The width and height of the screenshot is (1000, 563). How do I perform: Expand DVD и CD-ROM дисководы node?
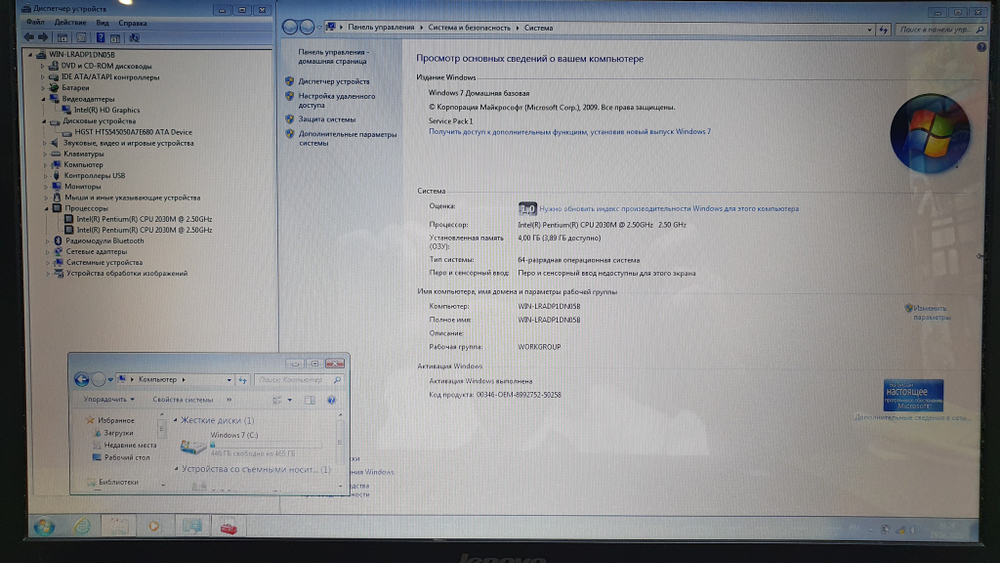(43, 66)
